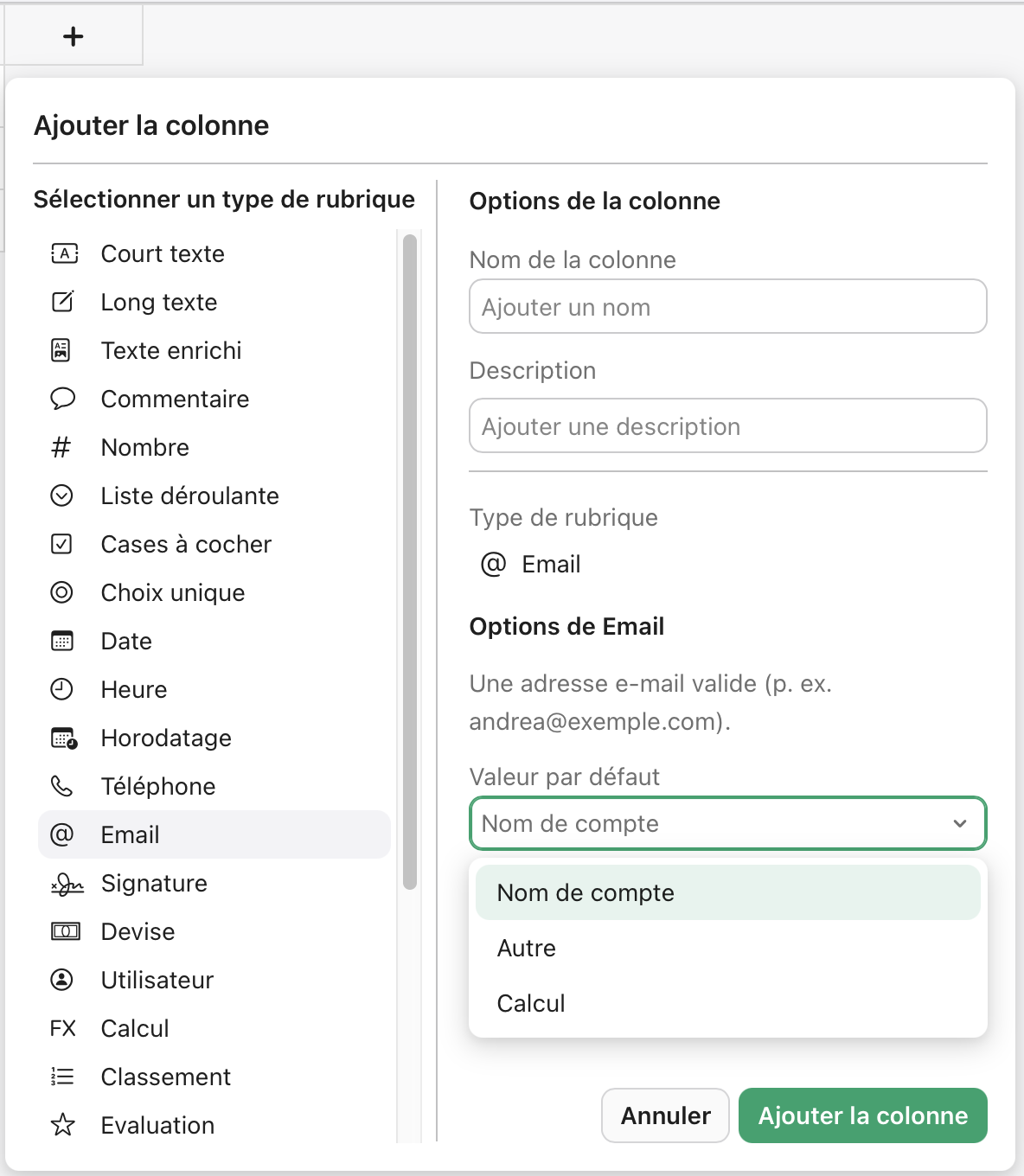Click the Ajouter un nom input field
Image resolution: width=1024 pixels, height=1176 pixels.
point(727,306)
